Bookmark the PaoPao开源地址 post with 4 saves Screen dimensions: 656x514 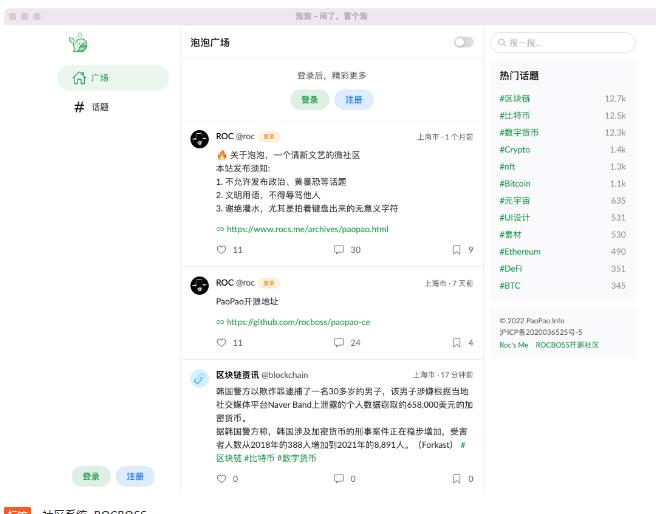click(456, 343)
